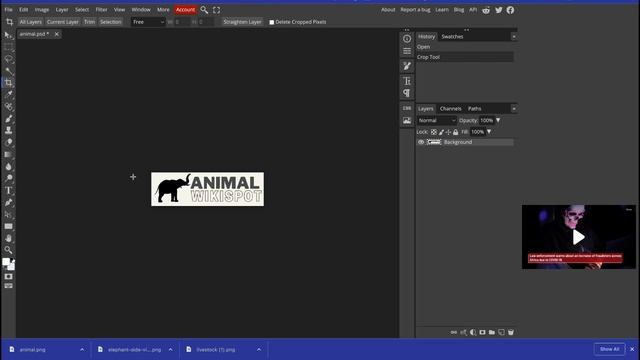The width and height of the screenshot is (640, 360).
Task: Click the search magnifier icon
Action: (x=204, y=10)
